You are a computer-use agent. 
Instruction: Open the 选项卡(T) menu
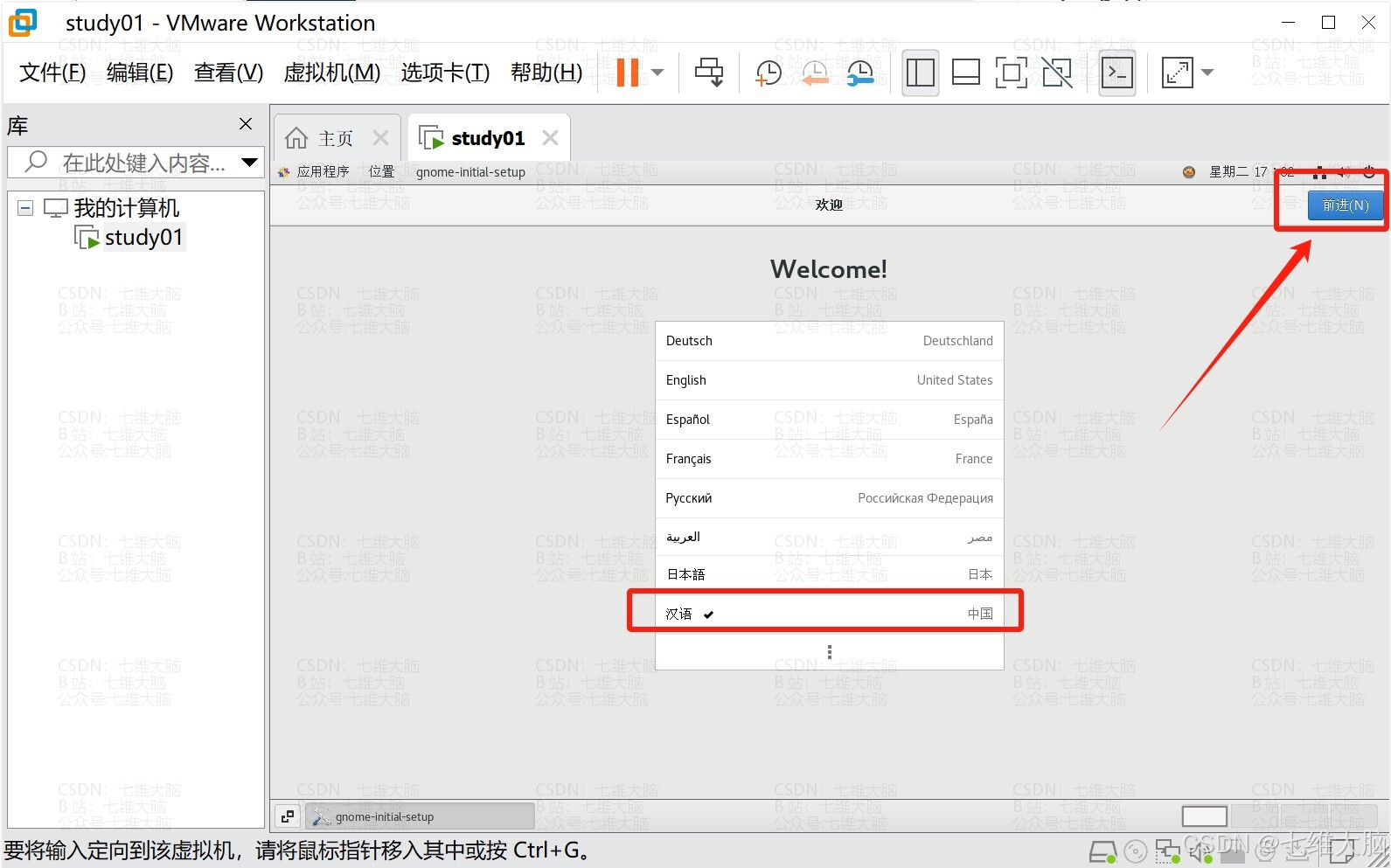[x=445, y=73]
